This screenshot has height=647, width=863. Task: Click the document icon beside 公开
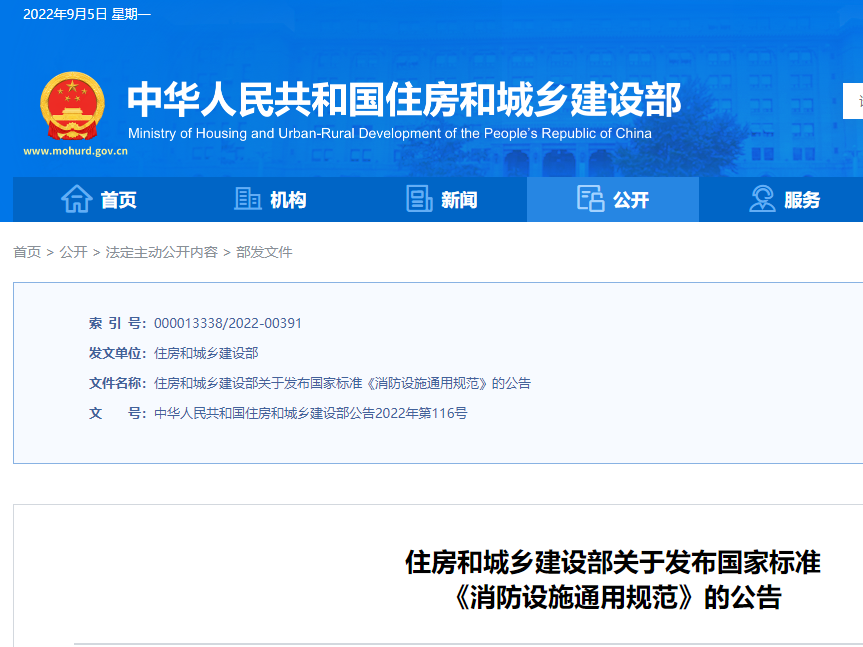[591, 199]
